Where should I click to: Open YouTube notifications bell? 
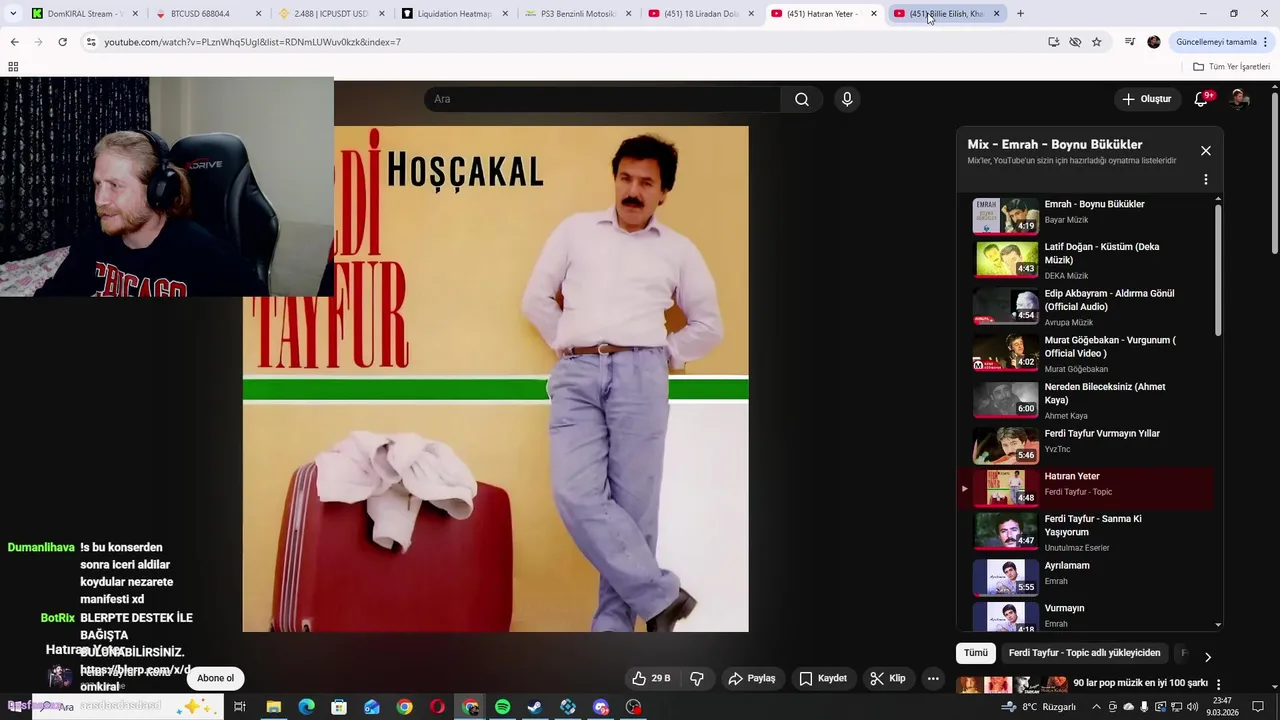click(x=1202, y=99)
